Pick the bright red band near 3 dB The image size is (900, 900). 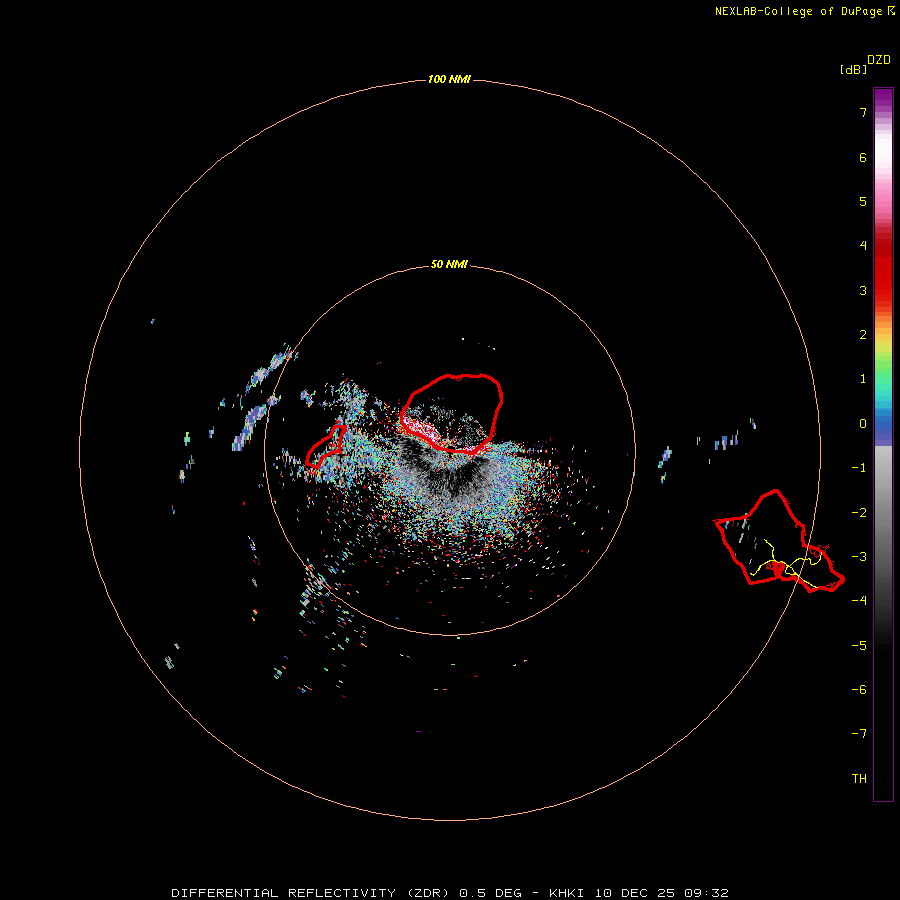883,281
